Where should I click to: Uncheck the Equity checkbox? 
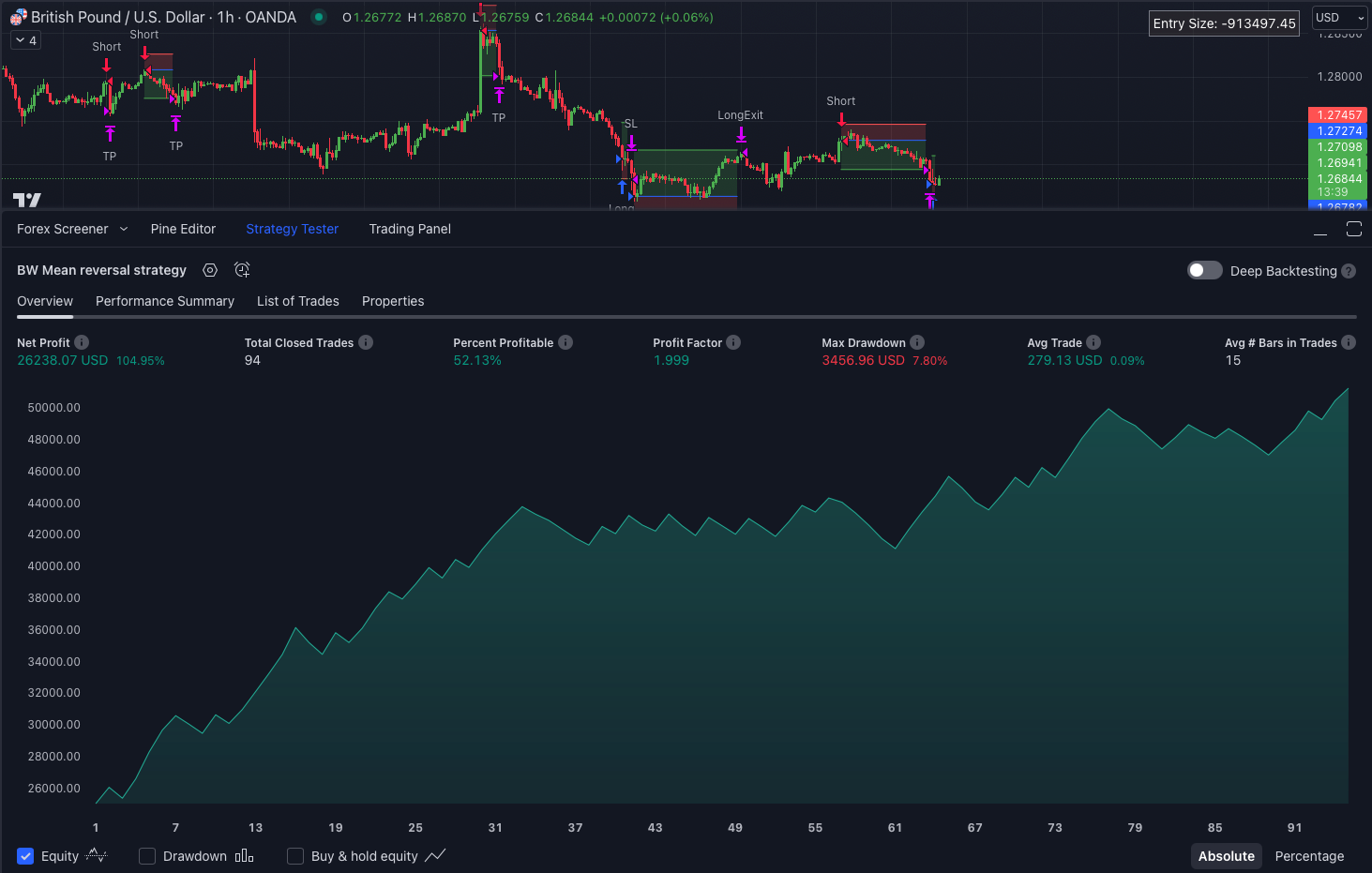(25, 856)
